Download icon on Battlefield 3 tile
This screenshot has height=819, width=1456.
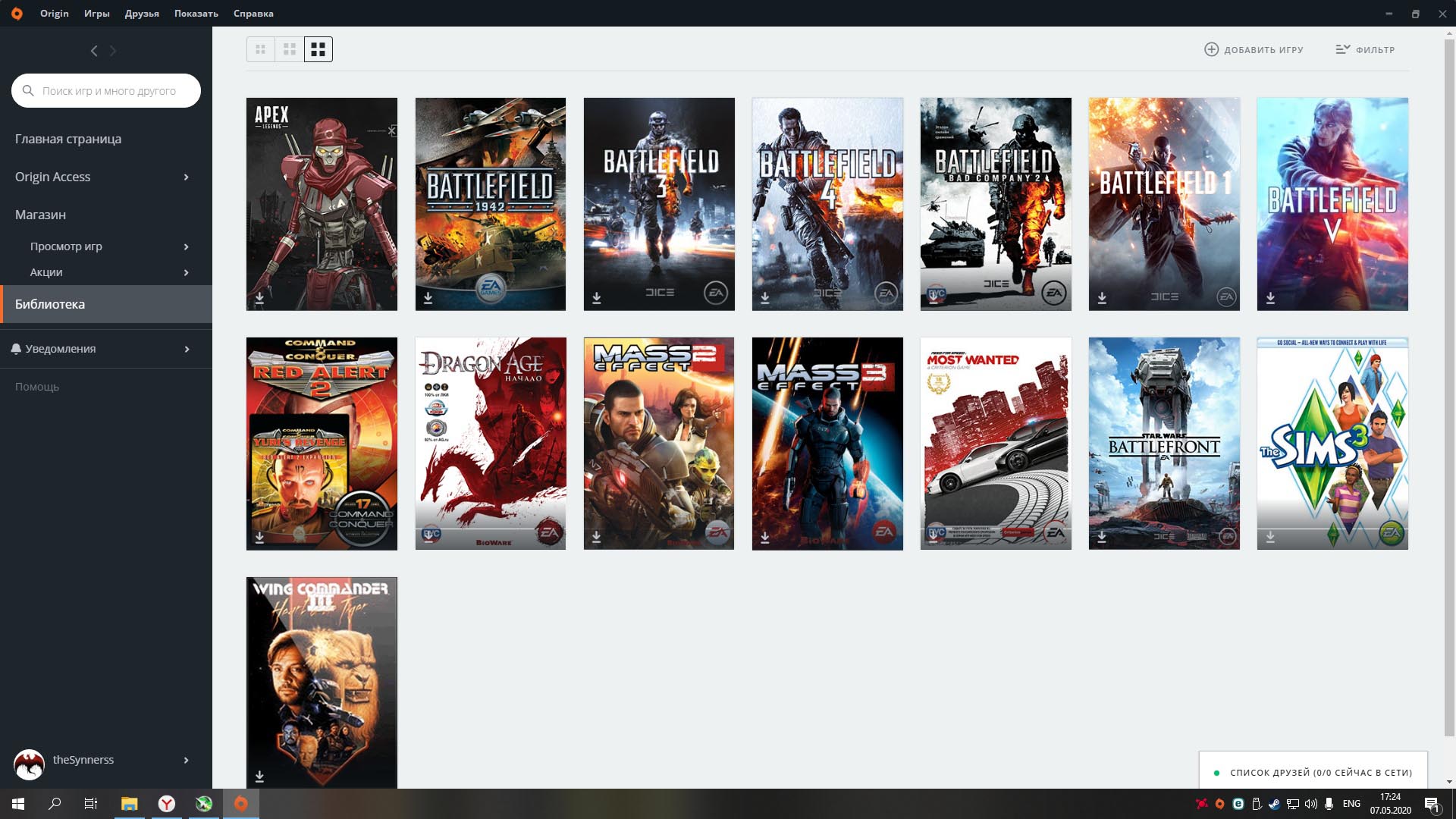(596, 298)
